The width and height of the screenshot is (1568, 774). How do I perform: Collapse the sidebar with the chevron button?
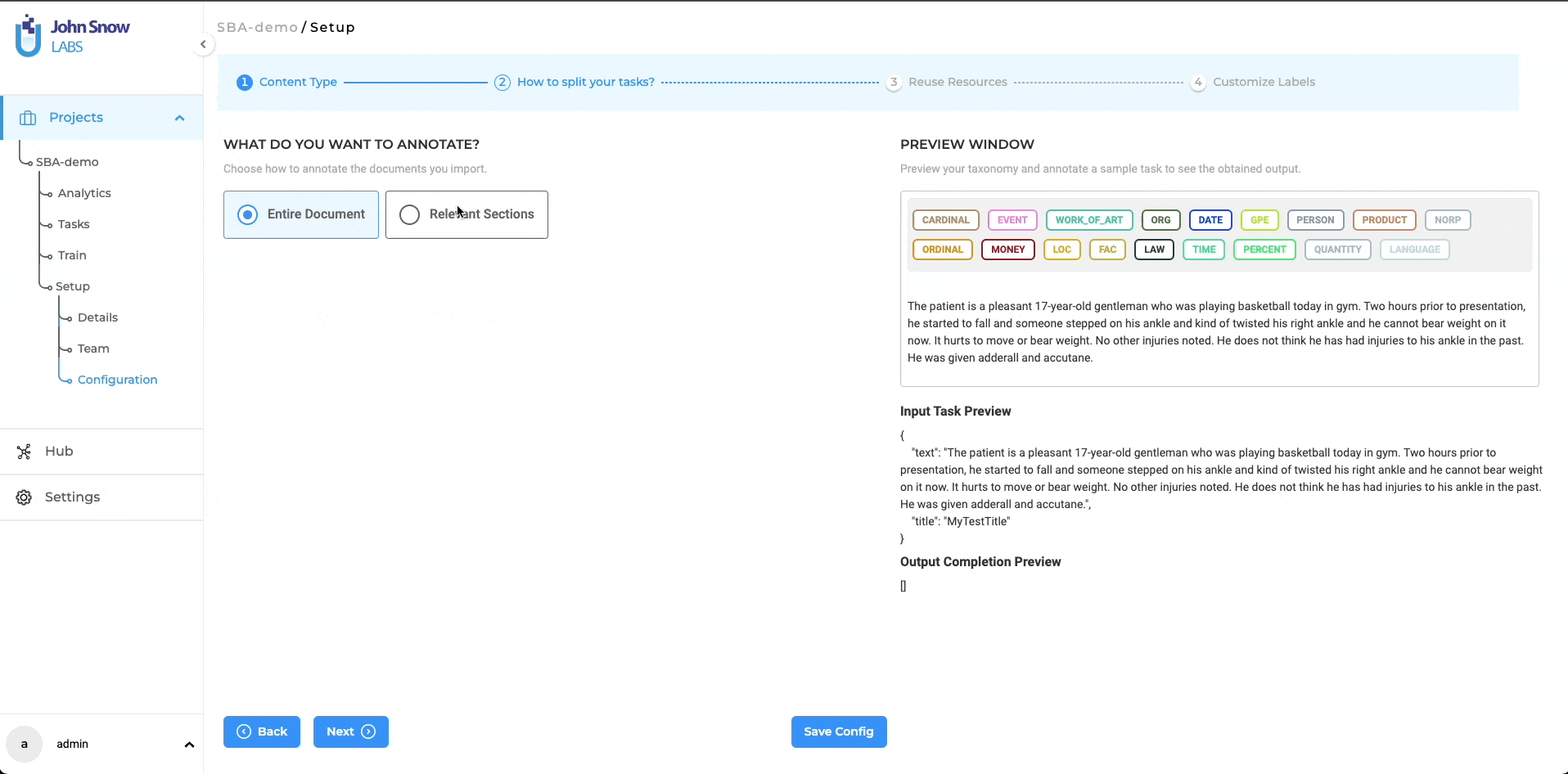203,44
